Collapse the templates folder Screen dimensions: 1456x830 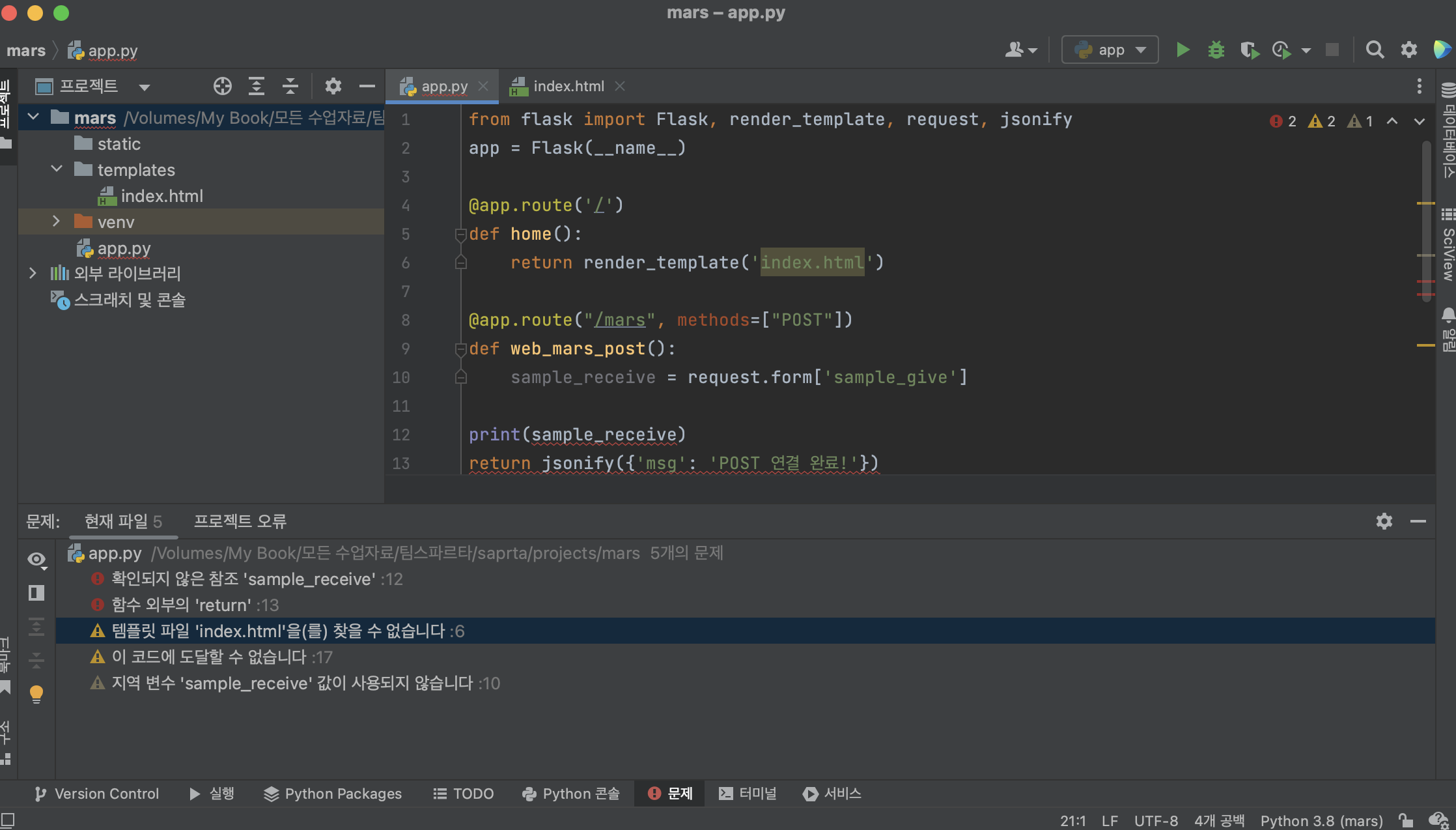pos(57,169)
